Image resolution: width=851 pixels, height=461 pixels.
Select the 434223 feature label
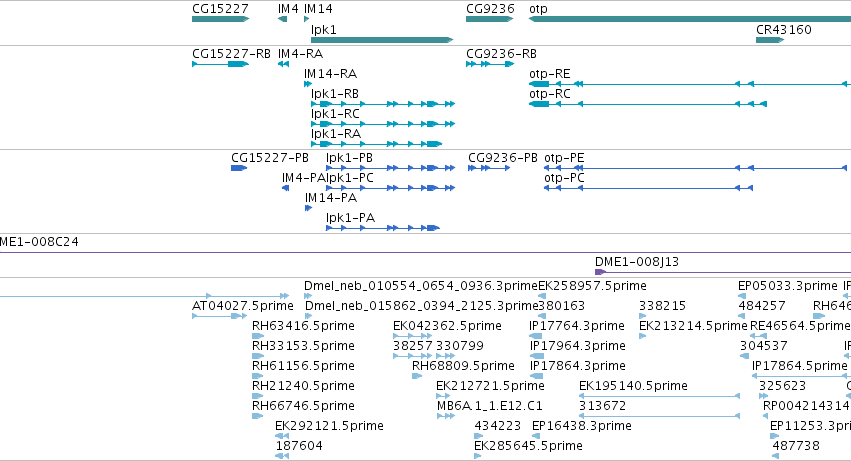coord(498,426)
